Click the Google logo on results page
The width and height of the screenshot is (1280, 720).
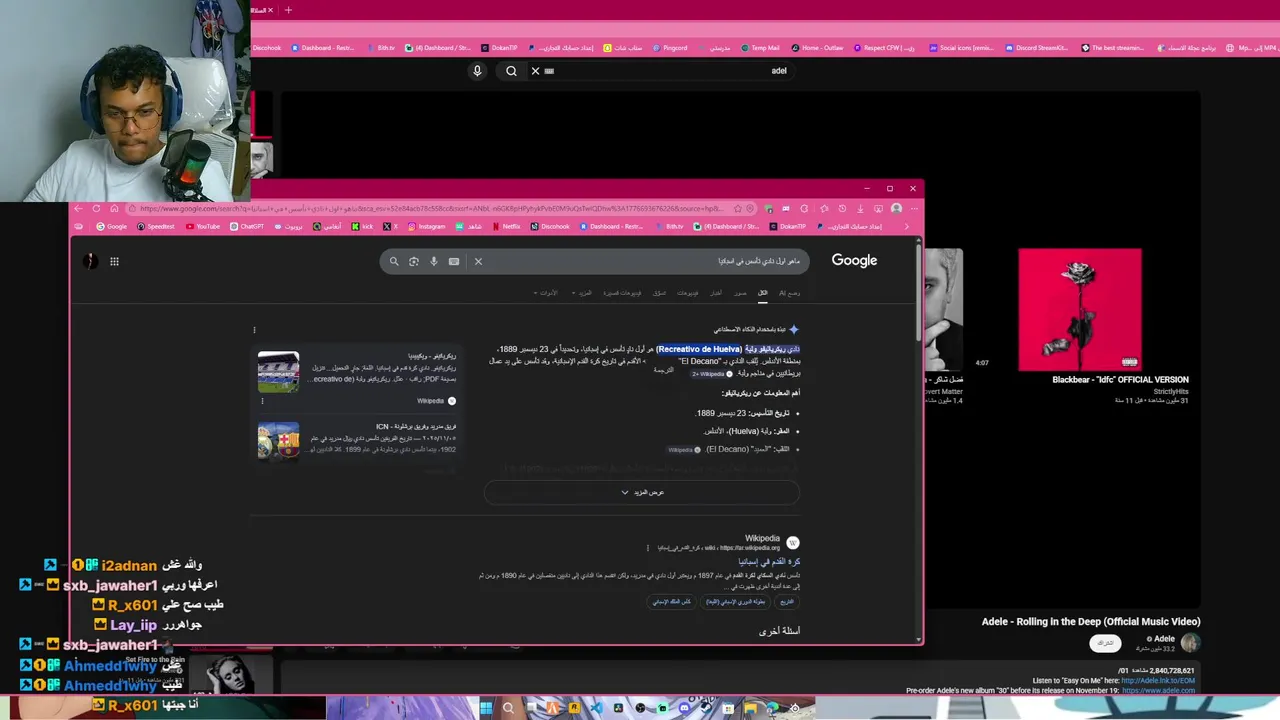click(x=854, y=260)
